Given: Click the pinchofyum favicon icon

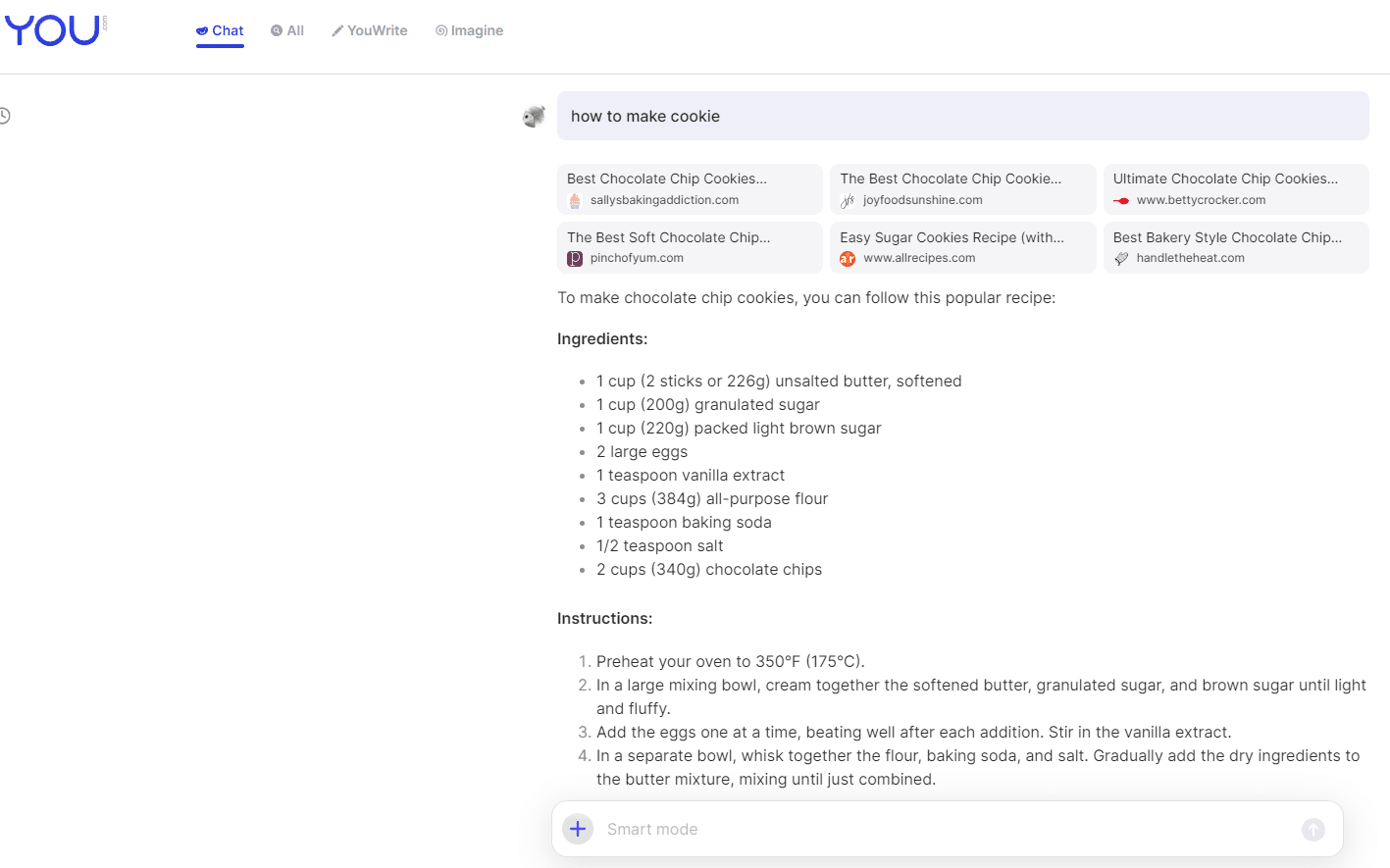Looking at the screenshot, I should click(575, 259).
